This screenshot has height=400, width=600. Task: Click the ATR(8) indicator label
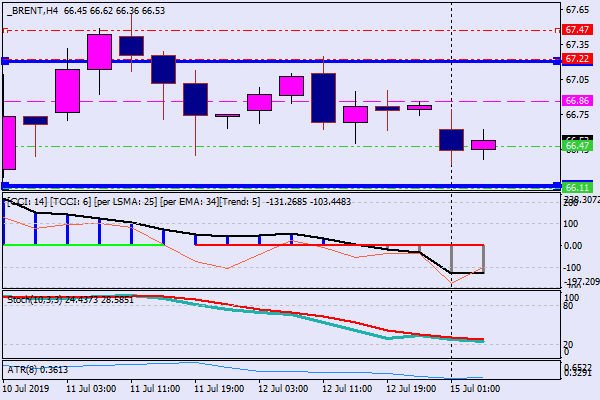click(x=34, y=370)
